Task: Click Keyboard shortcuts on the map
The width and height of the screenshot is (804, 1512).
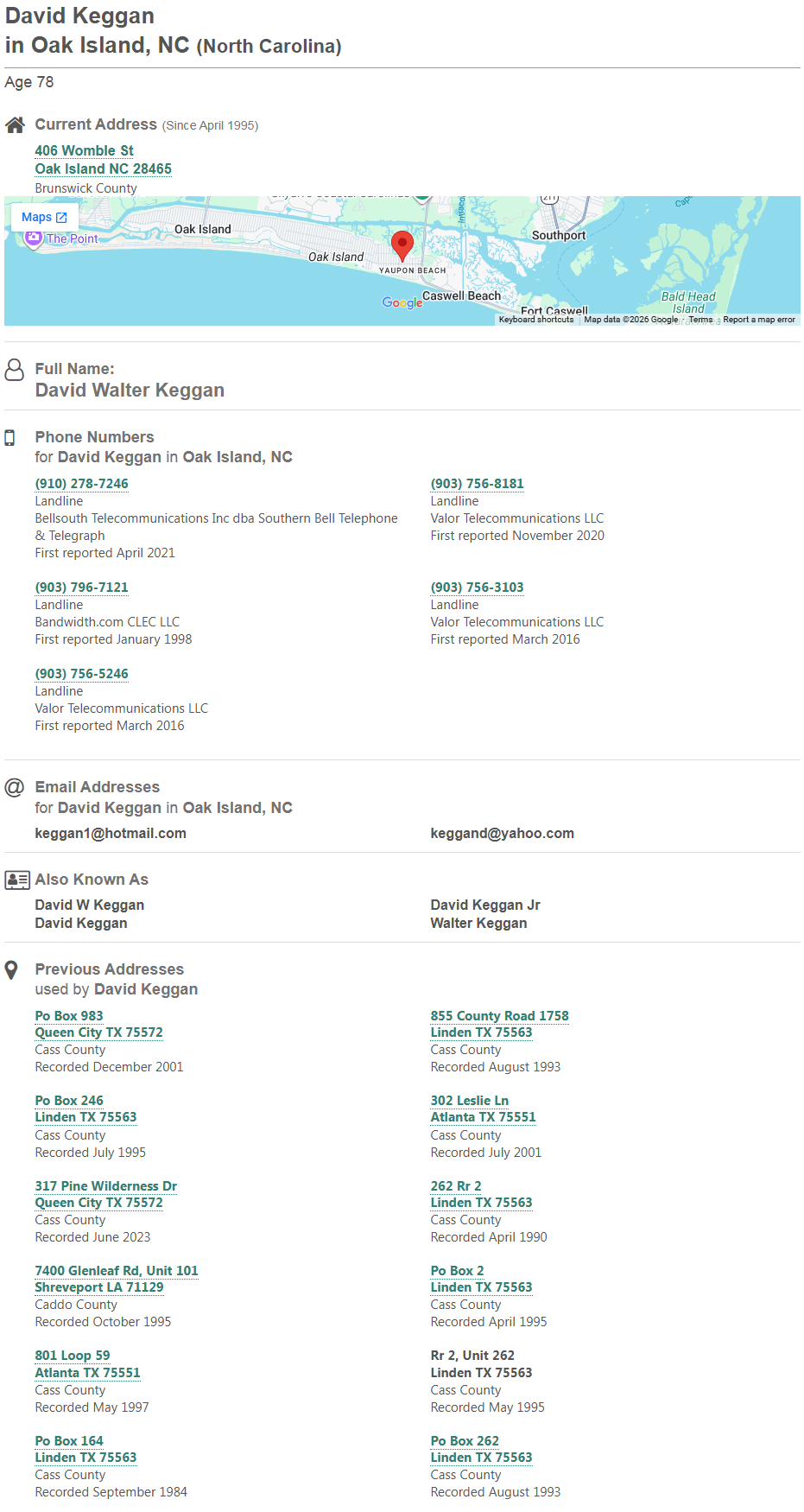Action: [x=536, y=320]
